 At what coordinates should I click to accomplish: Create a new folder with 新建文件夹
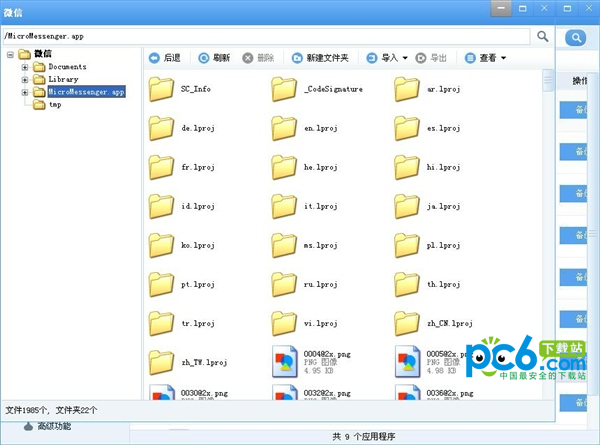[x=320, y=58]
